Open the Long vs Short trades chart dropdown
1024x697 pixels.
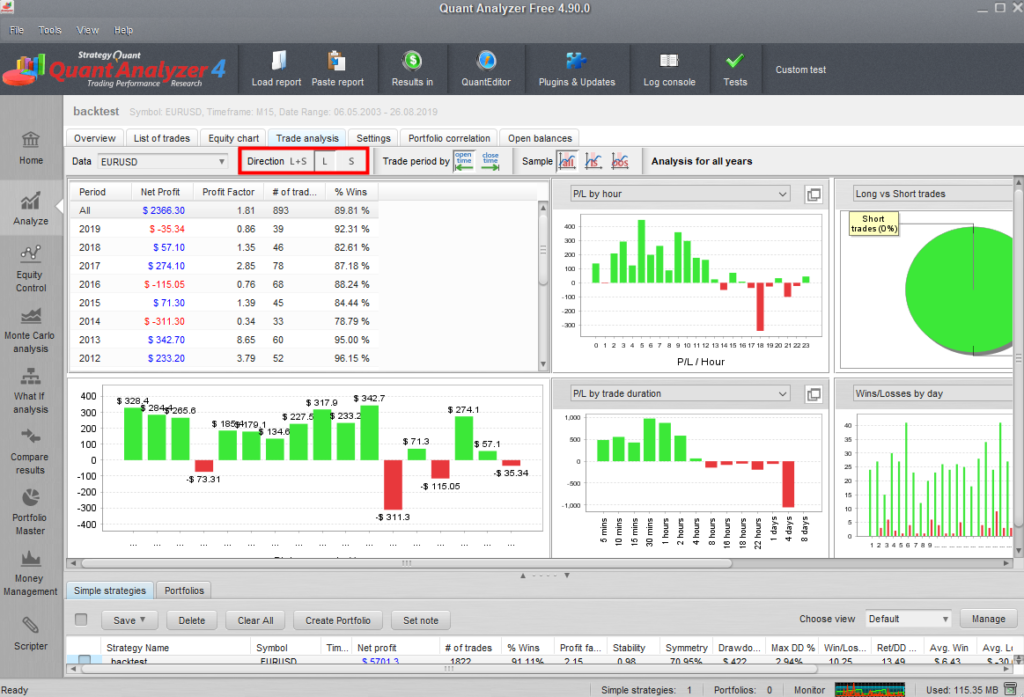tap(933, 194)
